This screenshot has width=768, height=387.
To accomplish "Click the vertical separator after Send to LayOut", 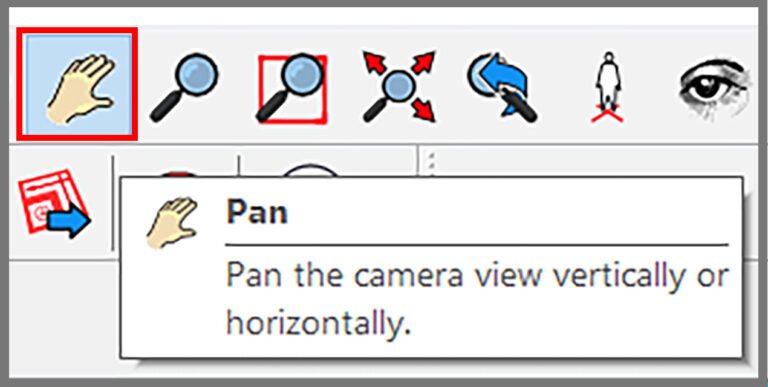I will (x=113, y=203).
